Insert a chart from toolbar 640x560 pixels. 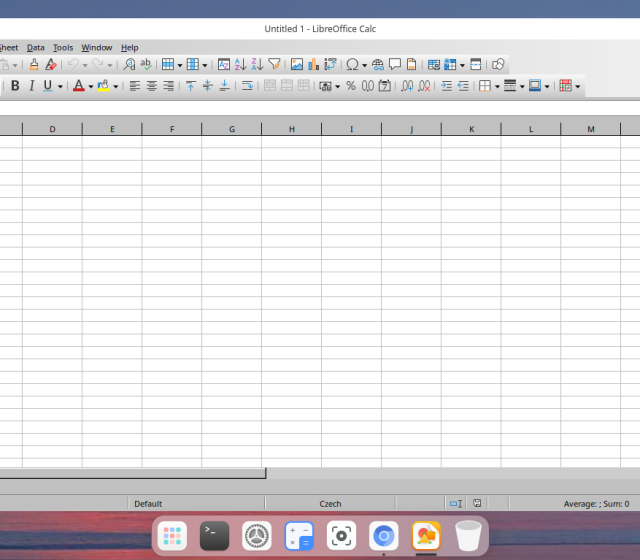[313, 64]
